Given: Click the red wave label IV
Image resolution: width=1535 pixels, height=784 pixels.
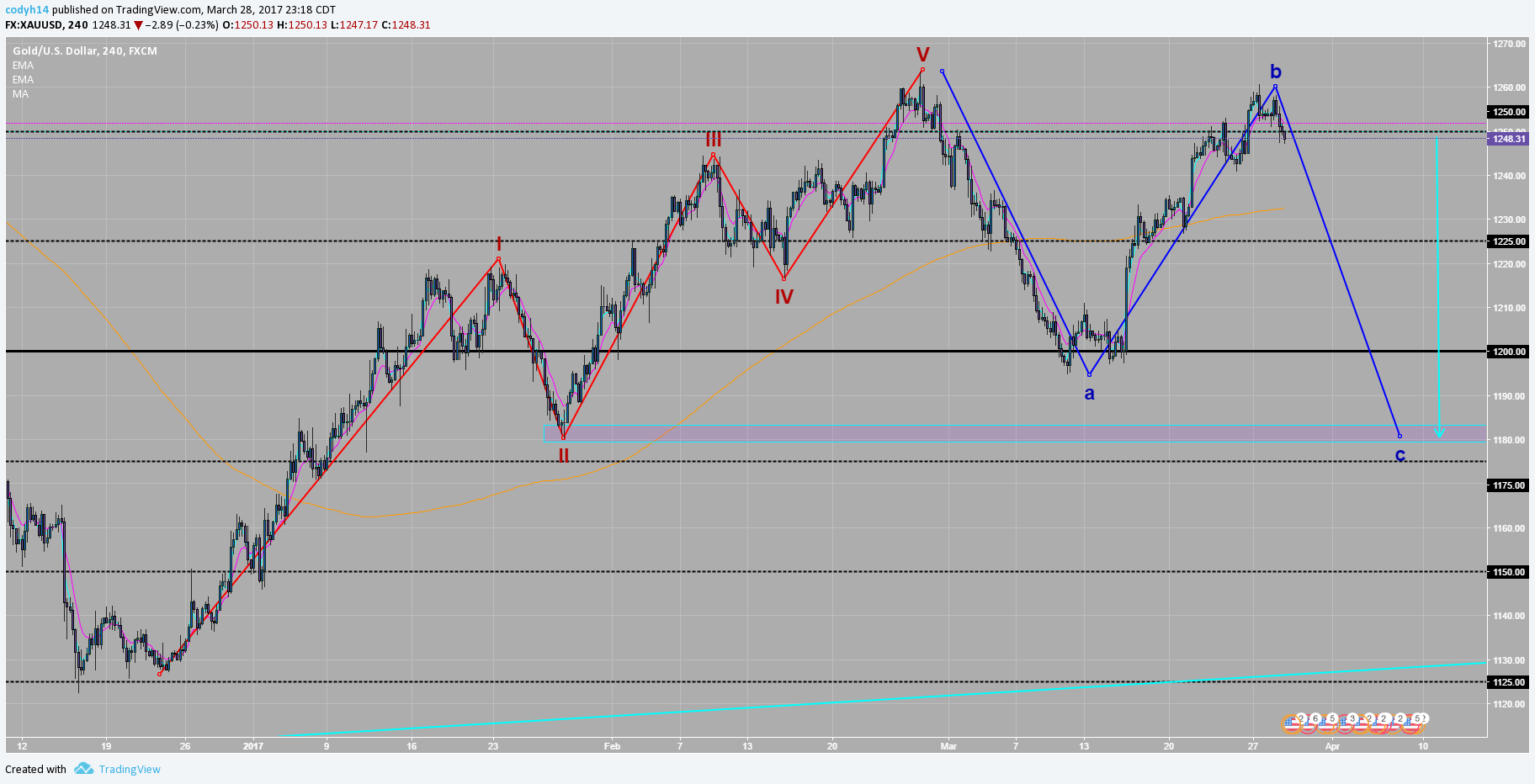Looking at the screenshot, I should pyautogui.click(x=783, y=296).
